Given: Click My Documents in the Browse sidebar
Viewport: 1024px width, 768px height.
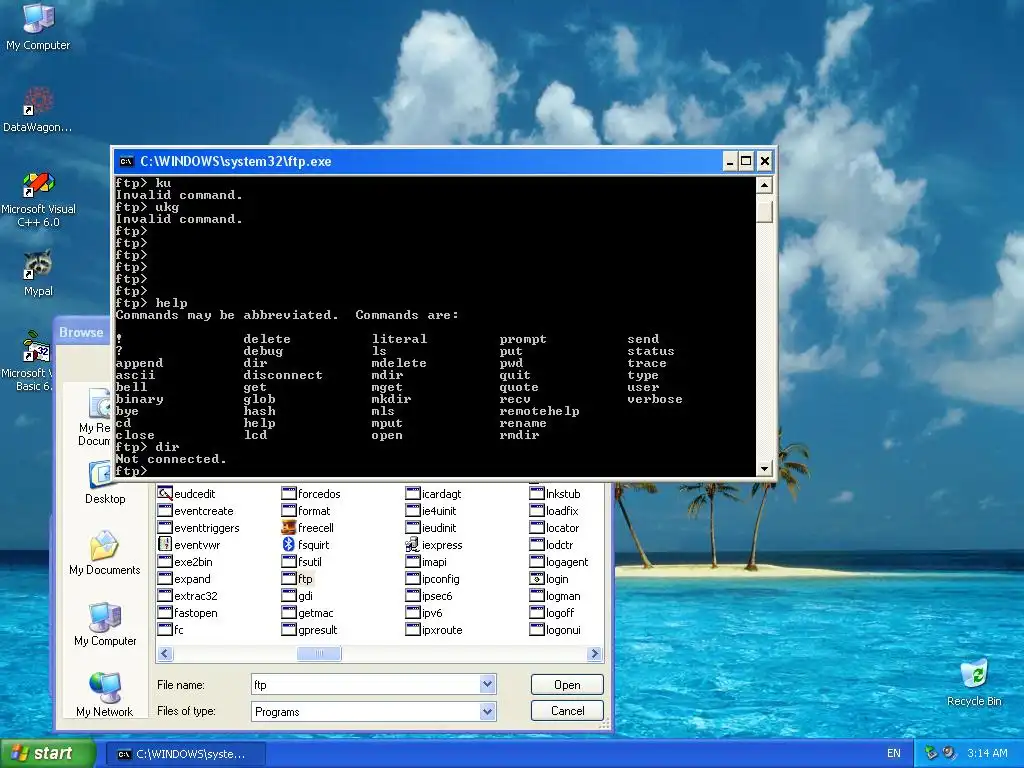Looking at the screenshot, I should coord(104,553).
